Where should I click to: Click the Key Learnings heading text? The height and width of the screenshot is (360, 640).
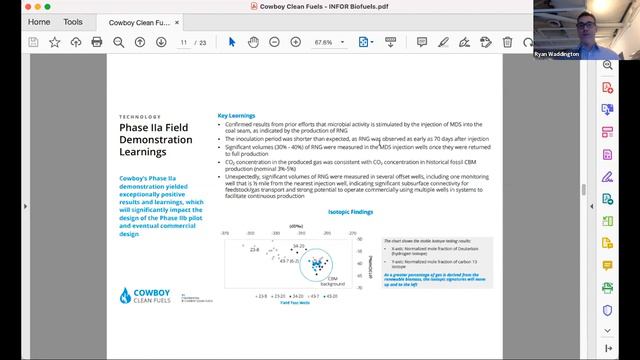[236, 116]
